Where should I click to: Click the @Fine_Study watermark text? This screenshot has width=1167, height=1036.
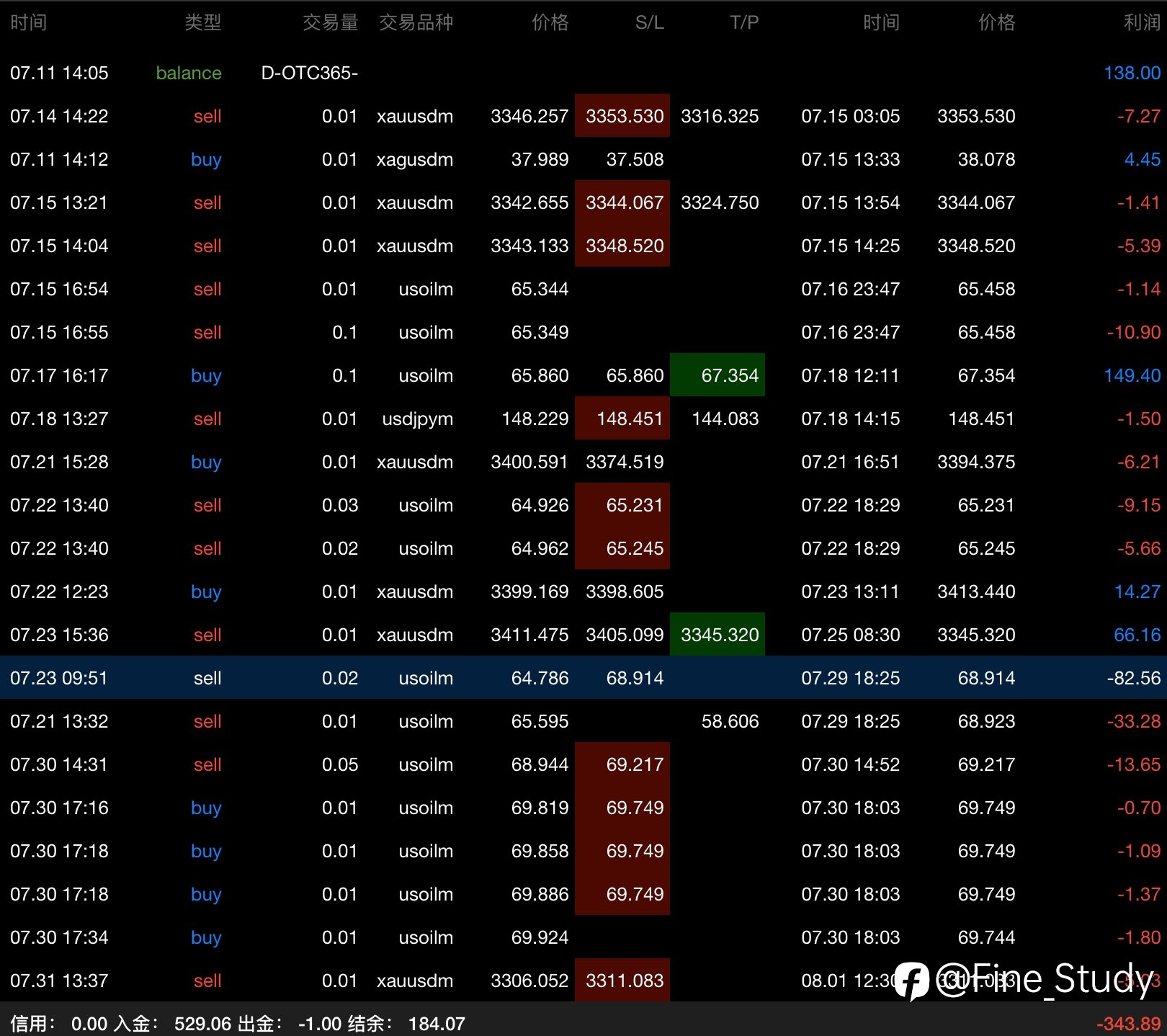click(x=1045, y=979)
